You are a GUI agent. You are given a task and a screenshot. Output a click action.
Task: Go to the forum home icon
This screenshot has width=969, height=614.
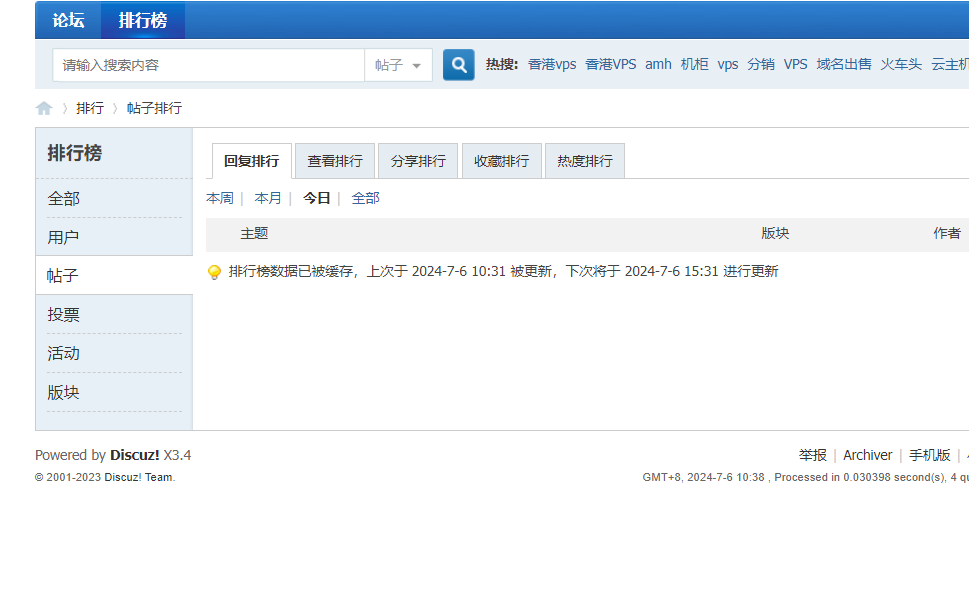pyautogui.click(x=44, y=108)
